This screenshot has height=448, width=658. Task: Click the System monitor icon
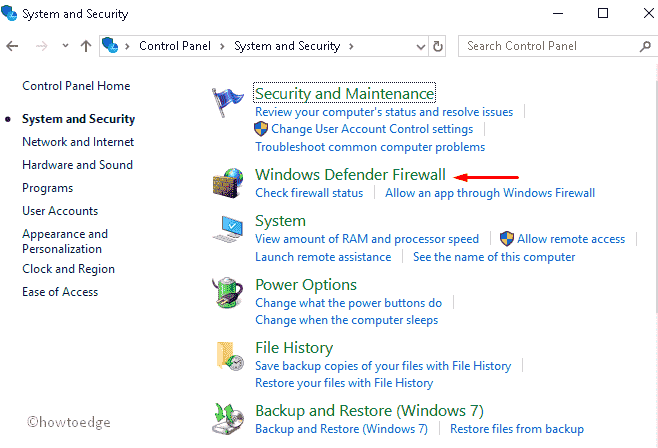click(x=228, y=229)
